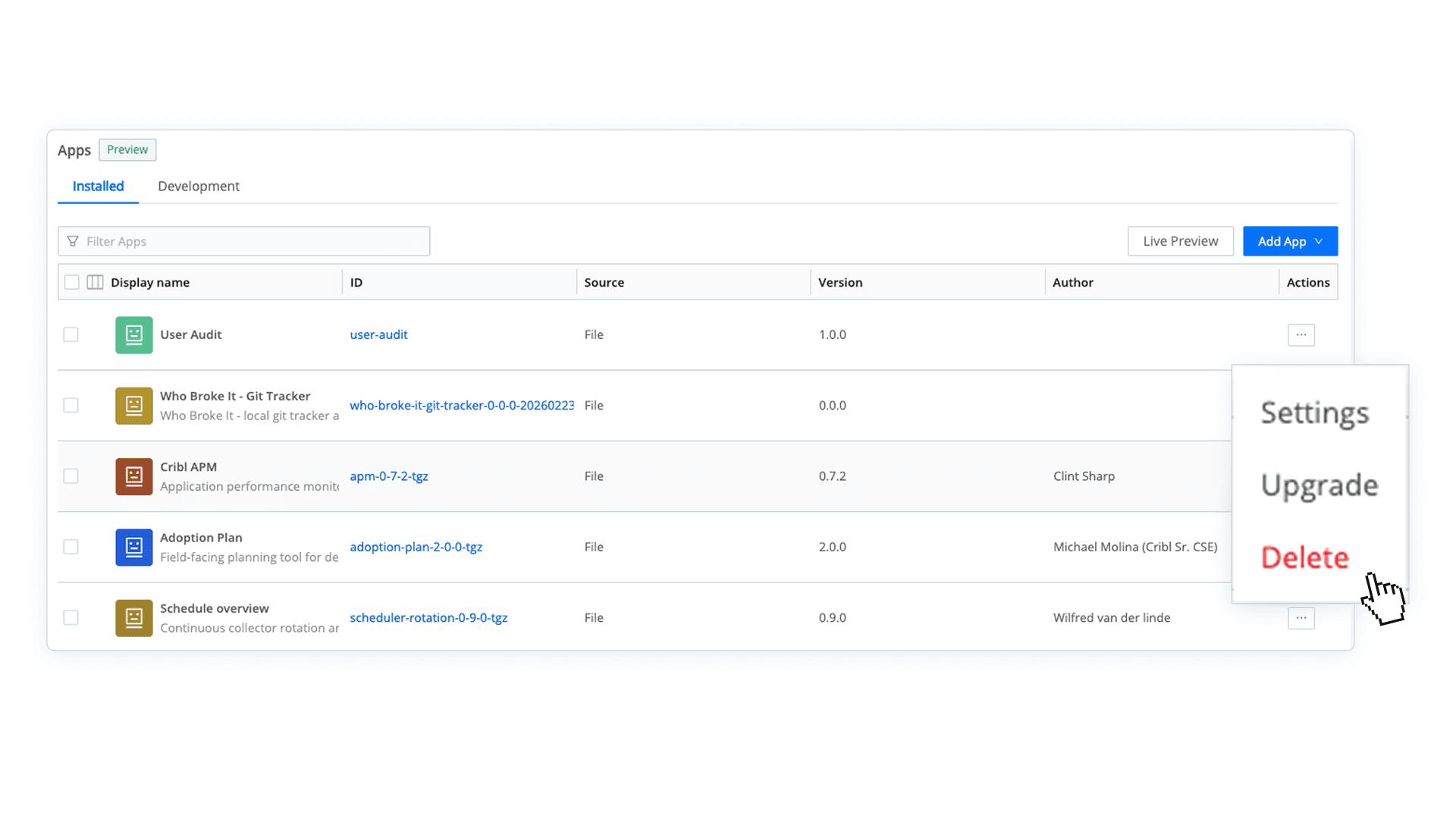Click the author Clint Sharp
The image size is (1456, 819).
pos(1084,476)
